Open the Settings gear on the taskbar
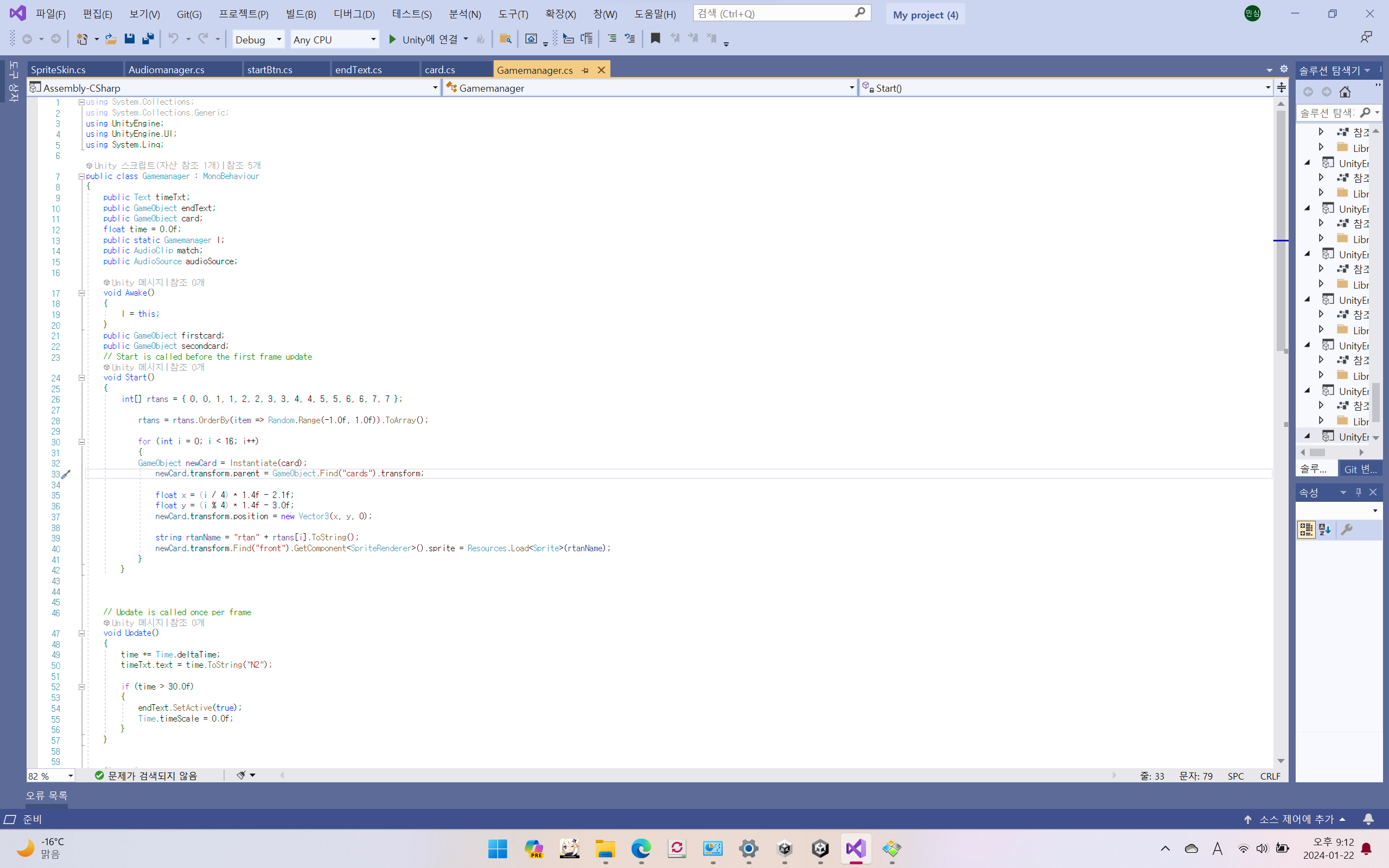1389x868 pixels. [748, 848]
